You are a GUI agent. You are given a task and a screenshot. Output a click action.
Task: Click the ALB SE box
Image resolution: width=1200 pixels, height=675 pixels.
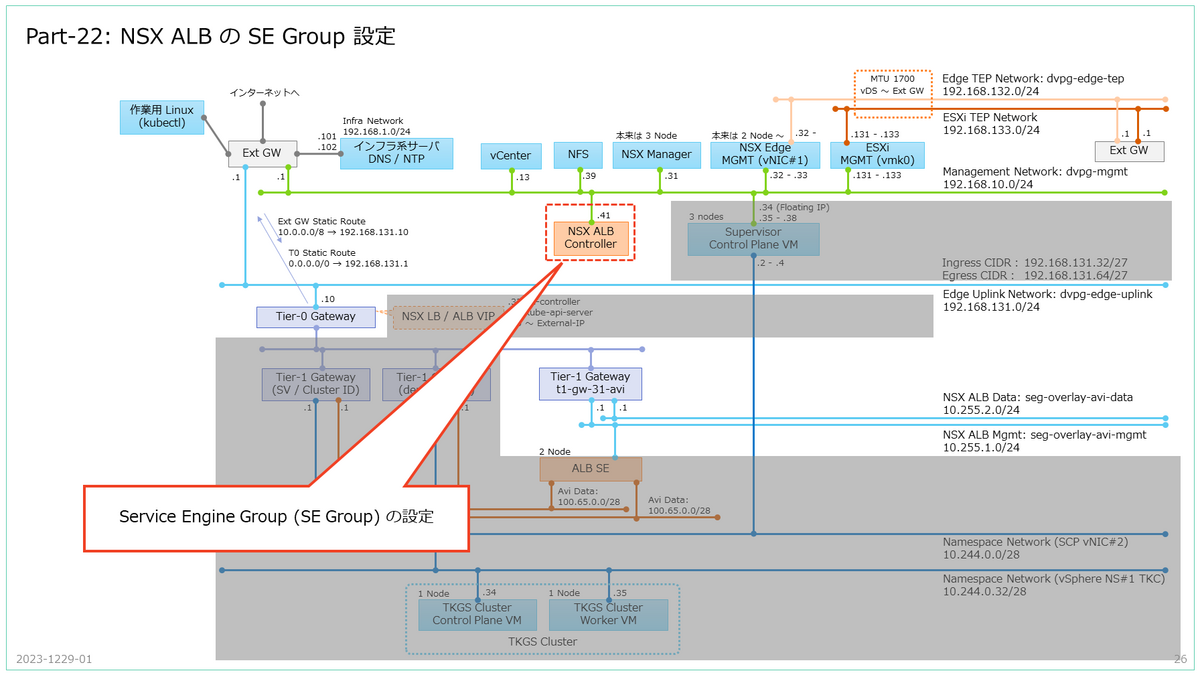point(590,469)
